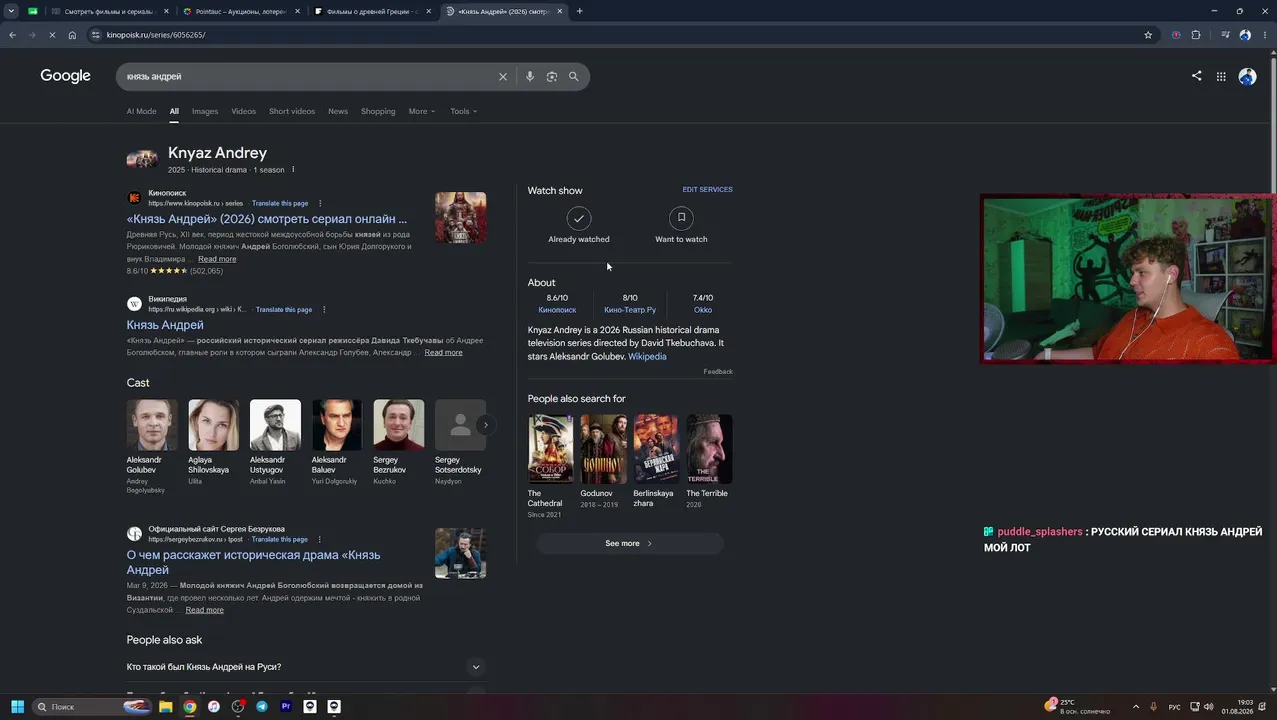Switch to Pointauc browser tab
This screenshot has height=720, width=1277.
coord(240,11)
